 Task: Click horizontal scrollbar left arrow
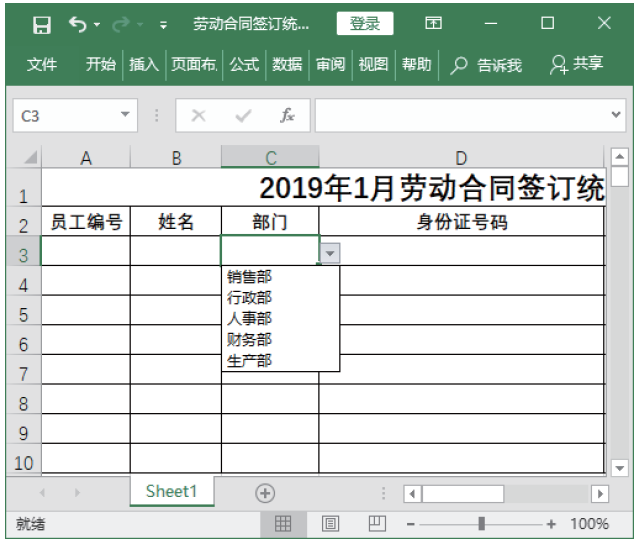click(x=412, y=494)
